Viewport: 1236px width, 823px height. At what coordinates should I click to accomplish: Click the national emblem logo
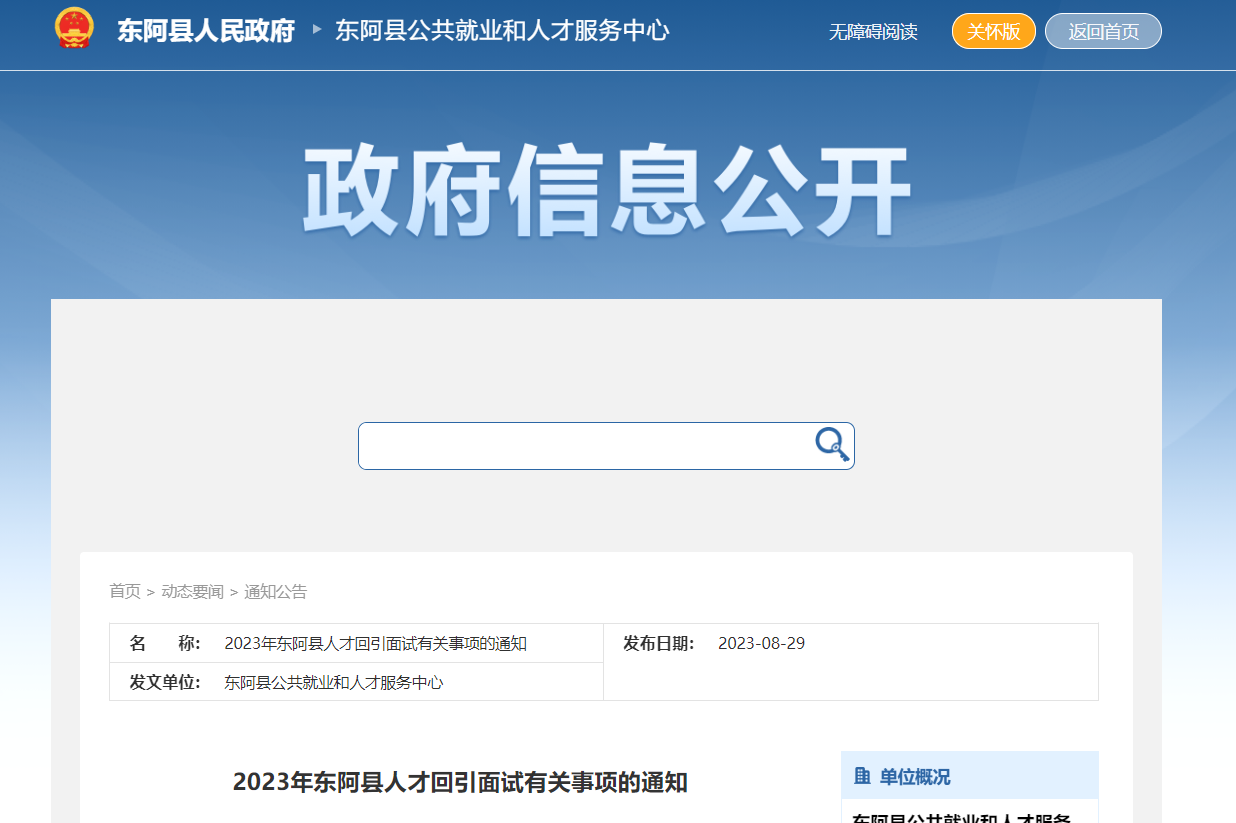coord(74,29)
